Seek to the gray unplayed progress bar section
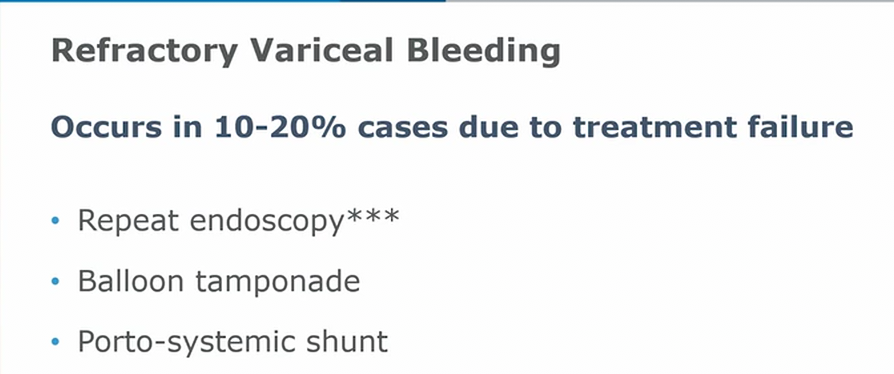The image size is (894, 374). [670, 1]
